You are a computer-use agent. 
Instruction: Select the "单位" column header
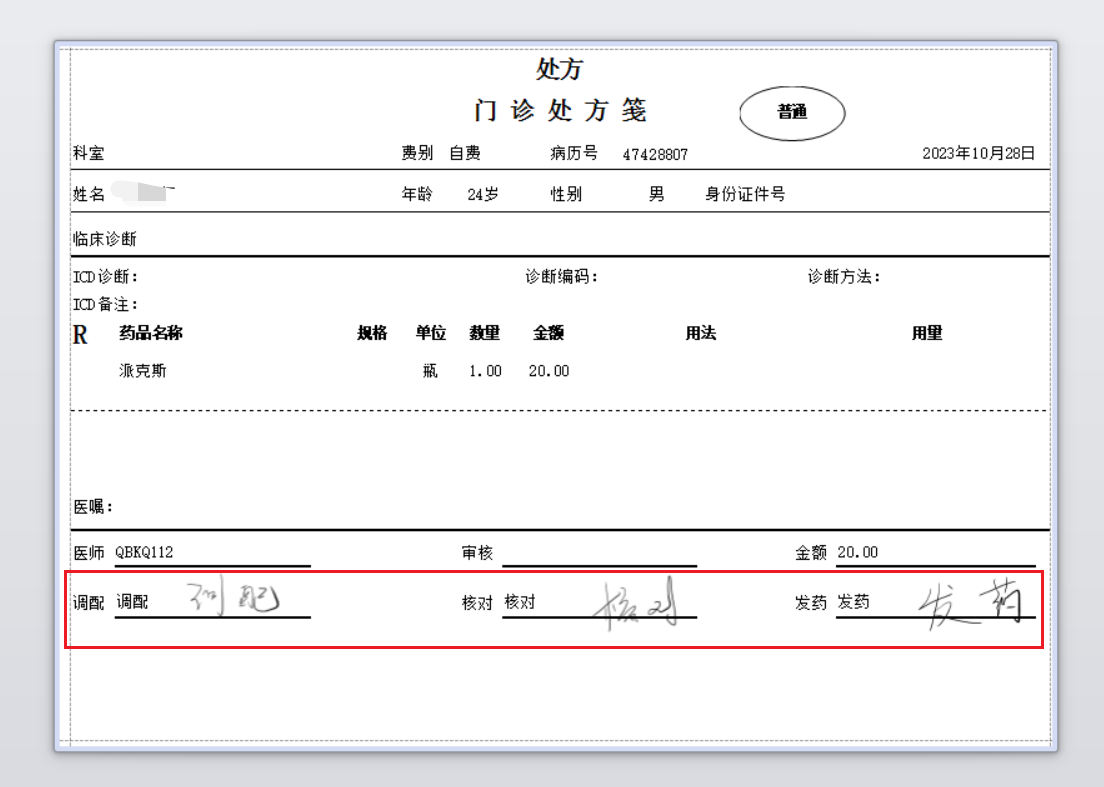point(430,333)
